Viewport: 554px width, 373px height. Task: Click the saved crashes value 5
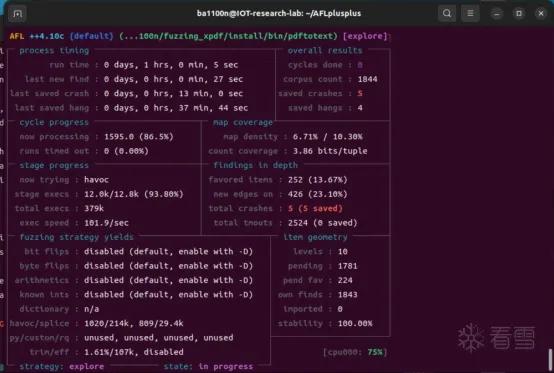(x=360, y=94)
